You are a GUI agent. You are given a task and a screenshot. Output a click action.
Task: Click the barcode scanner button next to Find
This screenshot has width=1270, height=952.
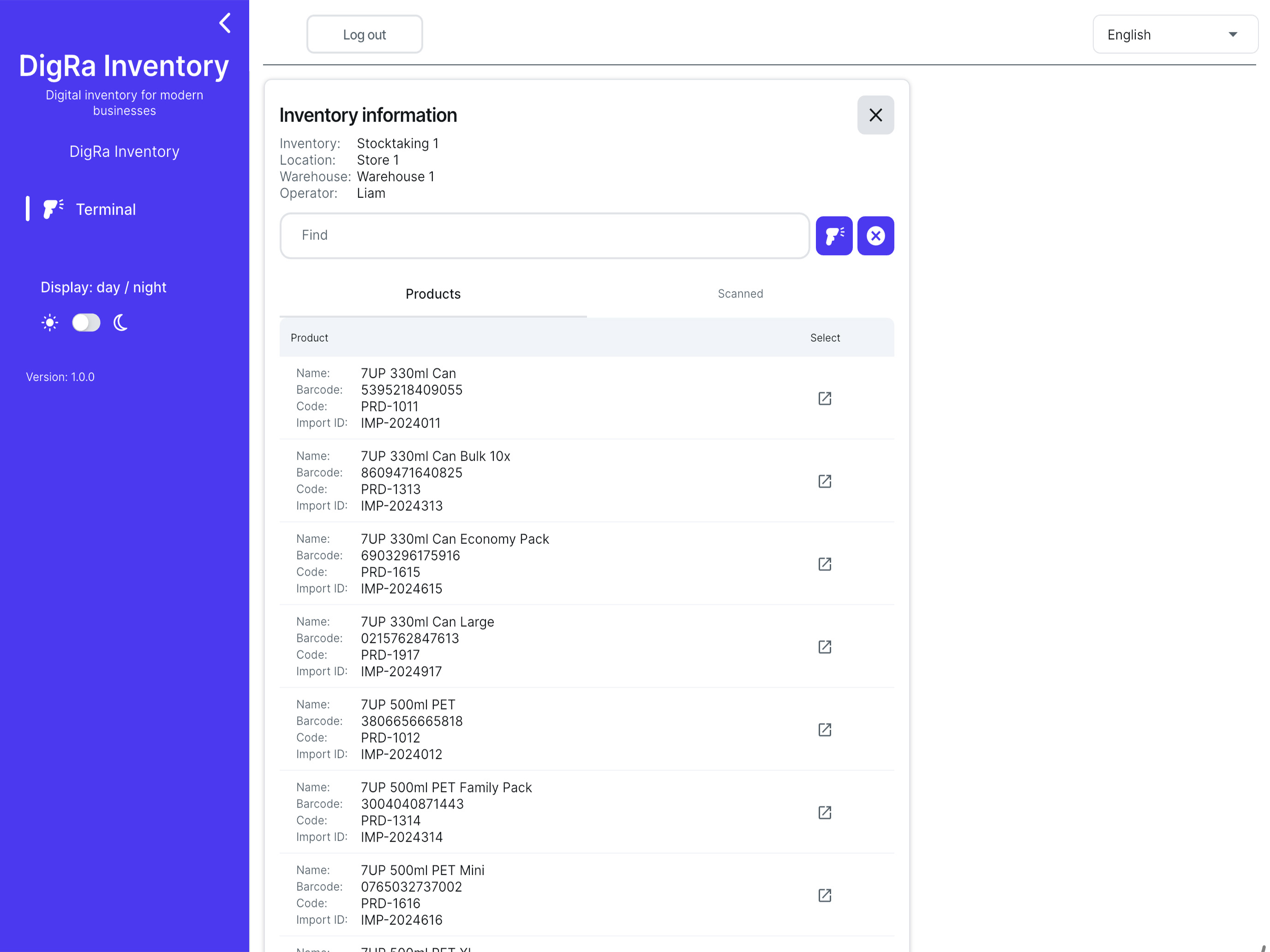point(833,236)
